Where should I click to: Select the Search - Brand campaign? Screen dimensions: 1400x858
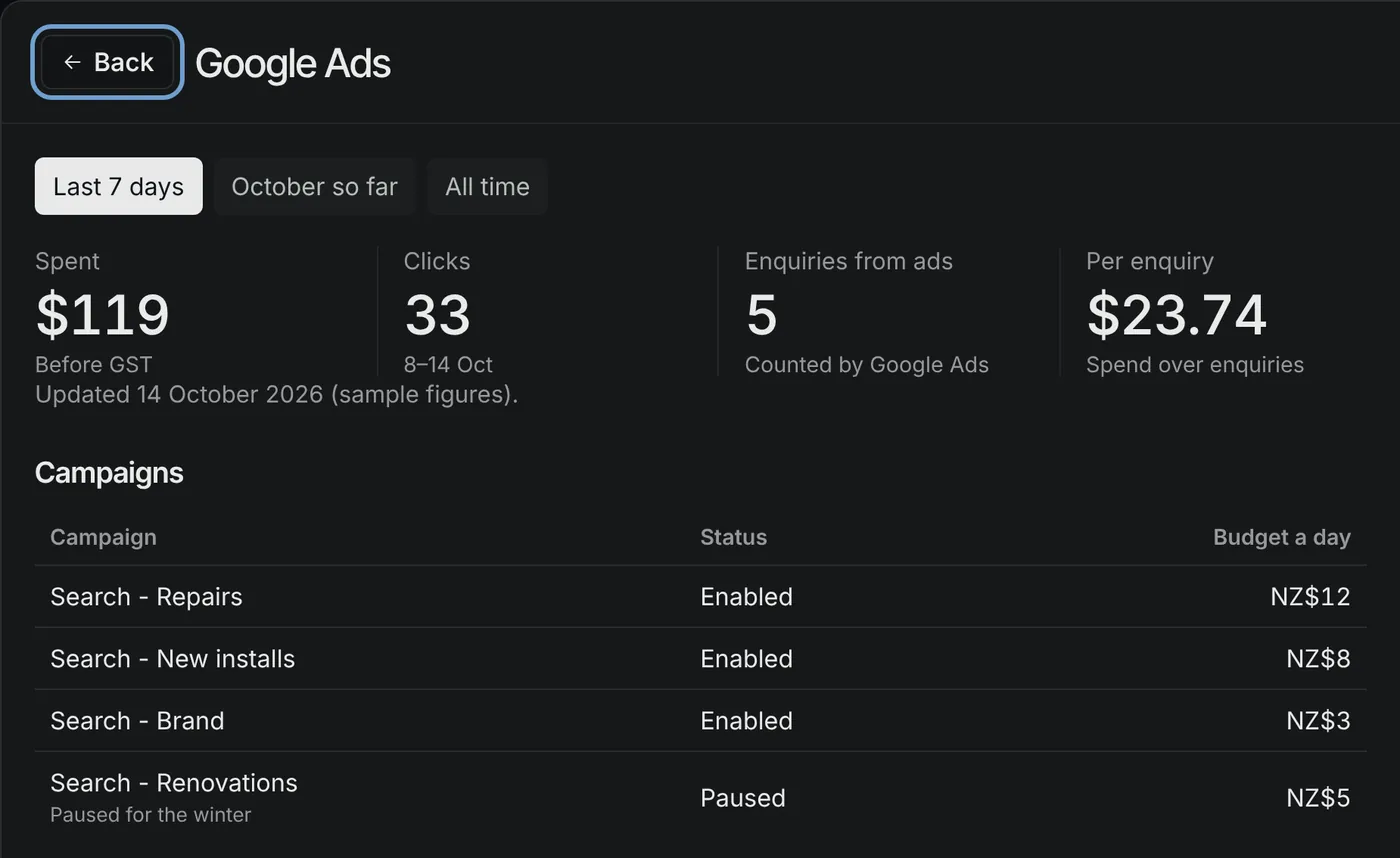(x=700, y=721)
